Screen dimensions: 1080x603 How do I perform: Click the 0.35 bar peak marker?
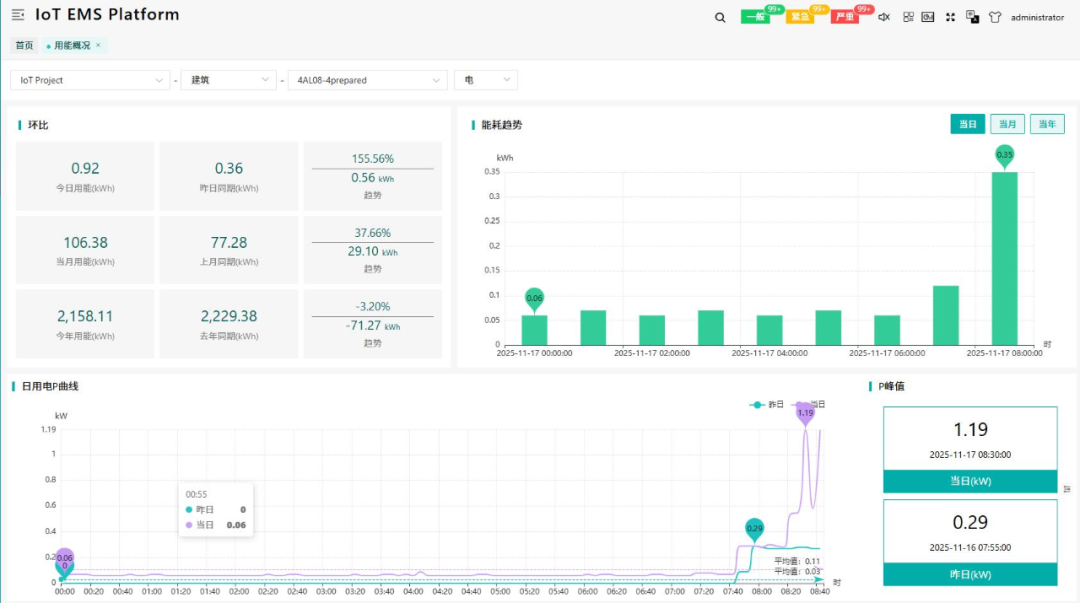1004,156
